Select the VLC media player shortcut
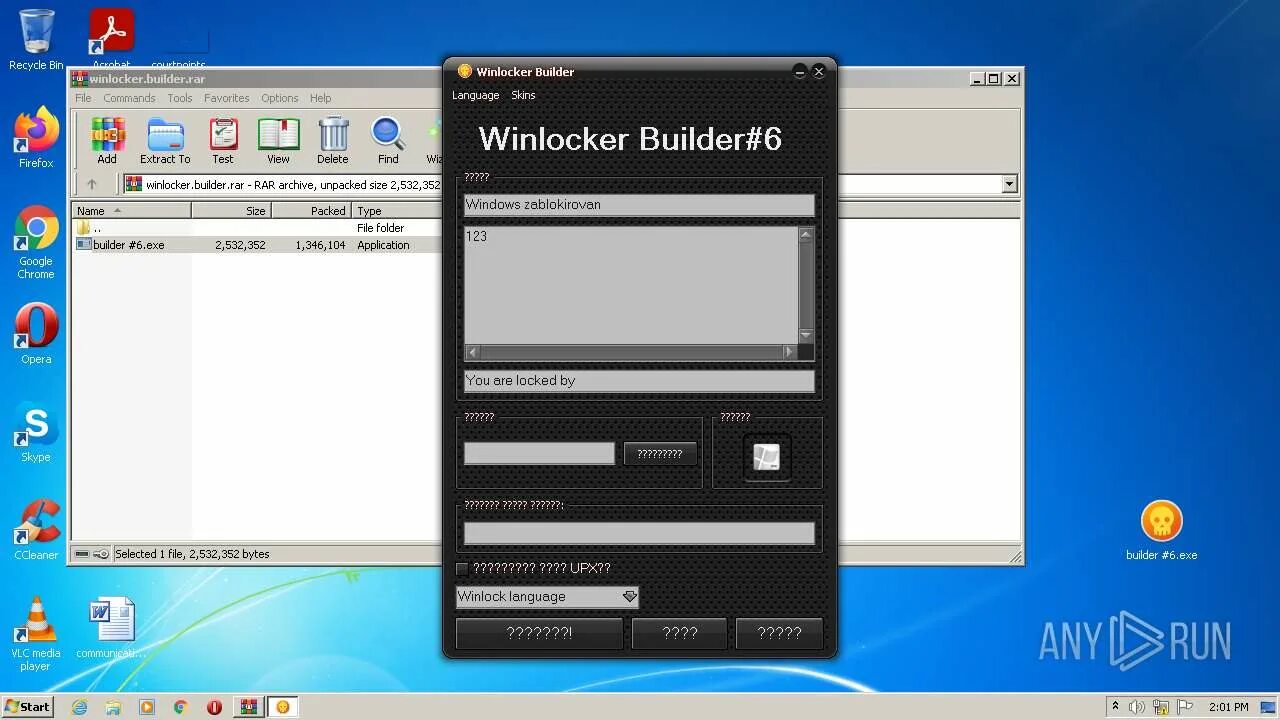This screenshot has width=1280, height=720. [36, 634]
